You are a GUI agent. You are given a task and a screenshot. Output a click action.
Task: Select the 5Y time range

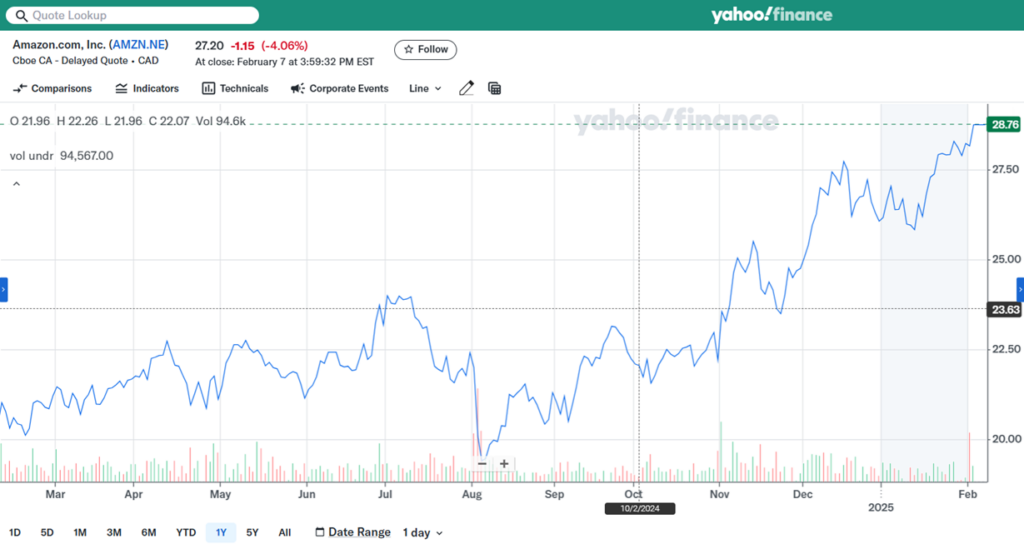252,533
